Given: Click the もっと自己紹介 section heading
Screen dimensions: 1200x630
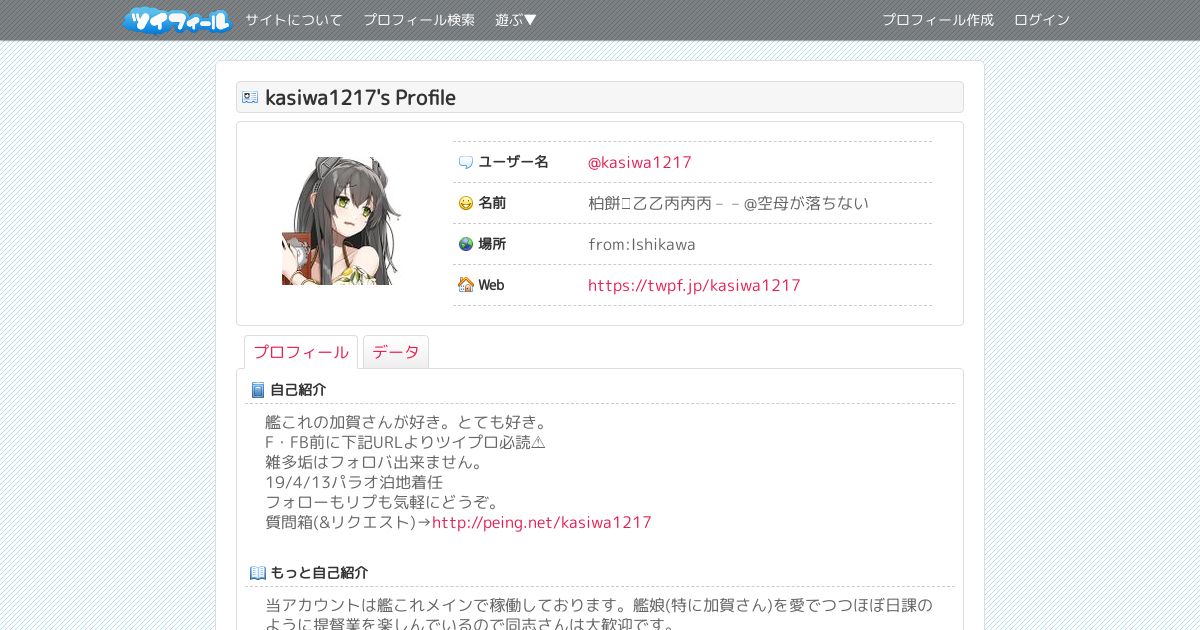Looking at the screenshot, I should 319,573.
